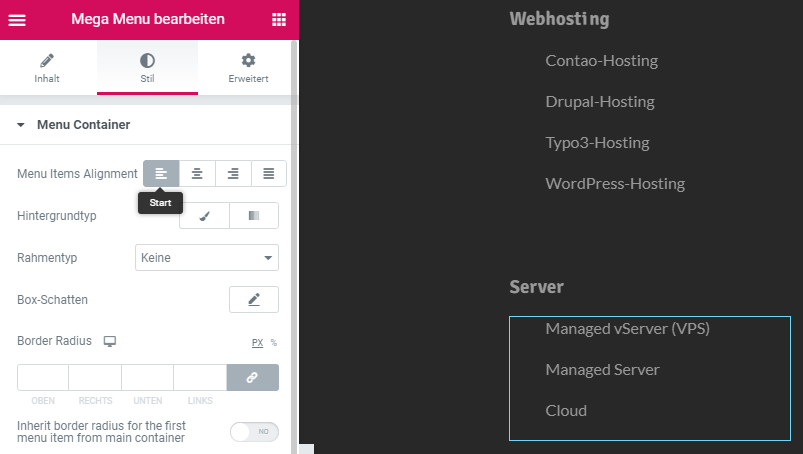
Task: Select center menu items alignment
Action: click(x=197, y=174)
